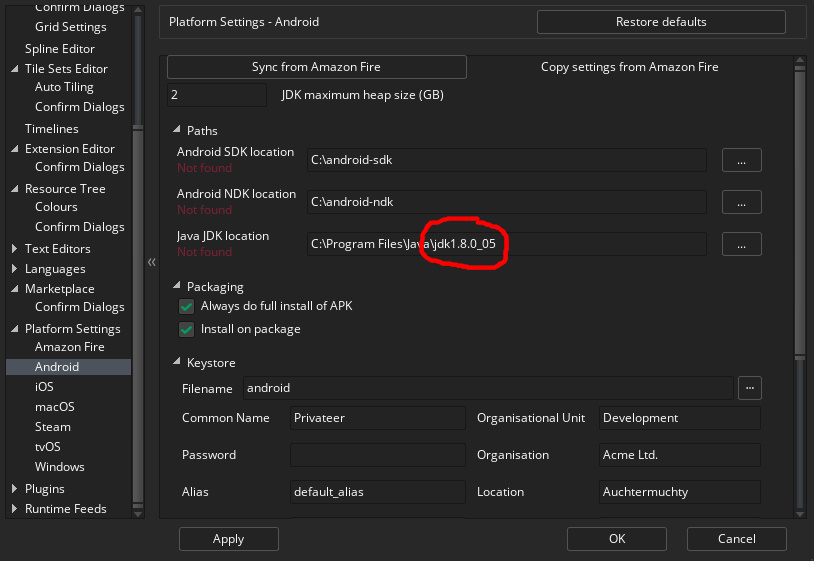Browse for Android NDK location

[x=741, y=202]
